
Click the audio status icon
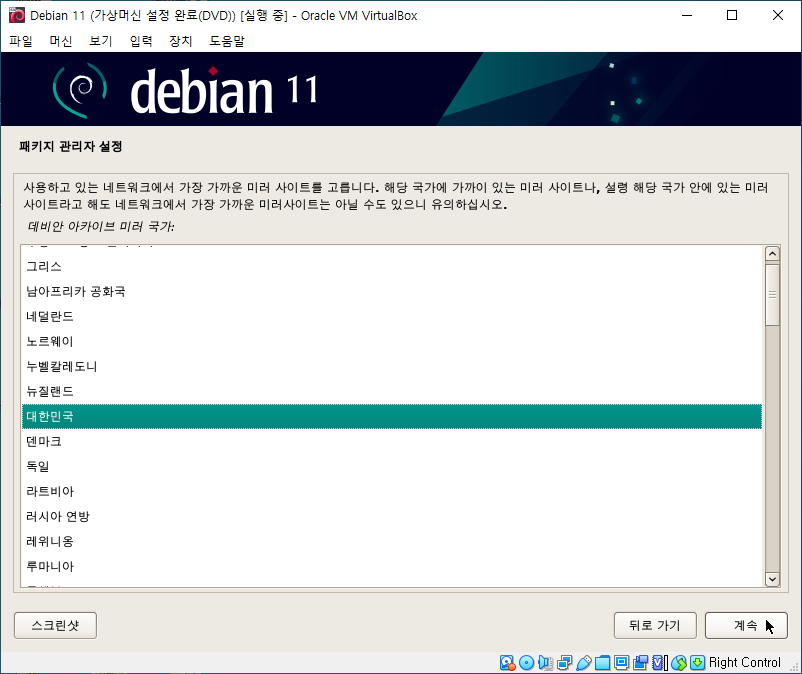[x=545, y=663]
